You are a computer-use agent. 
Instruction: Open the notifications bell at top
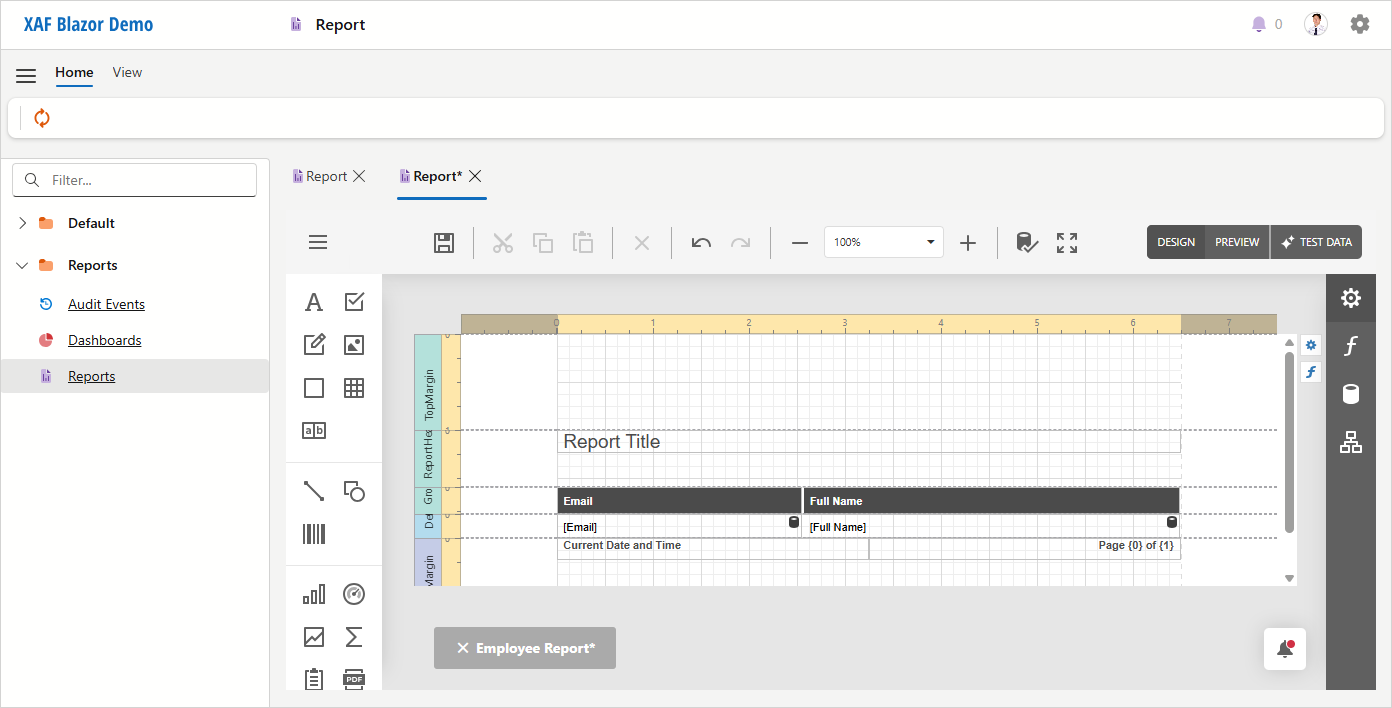(1259, 24)
